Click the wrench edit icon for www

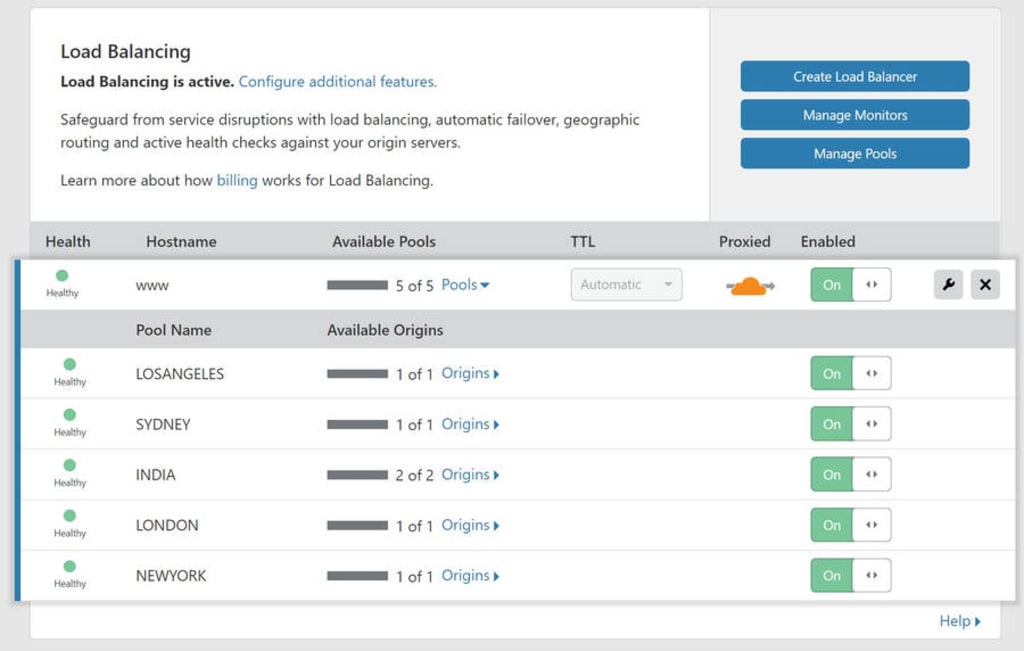[x=948, y=285]
